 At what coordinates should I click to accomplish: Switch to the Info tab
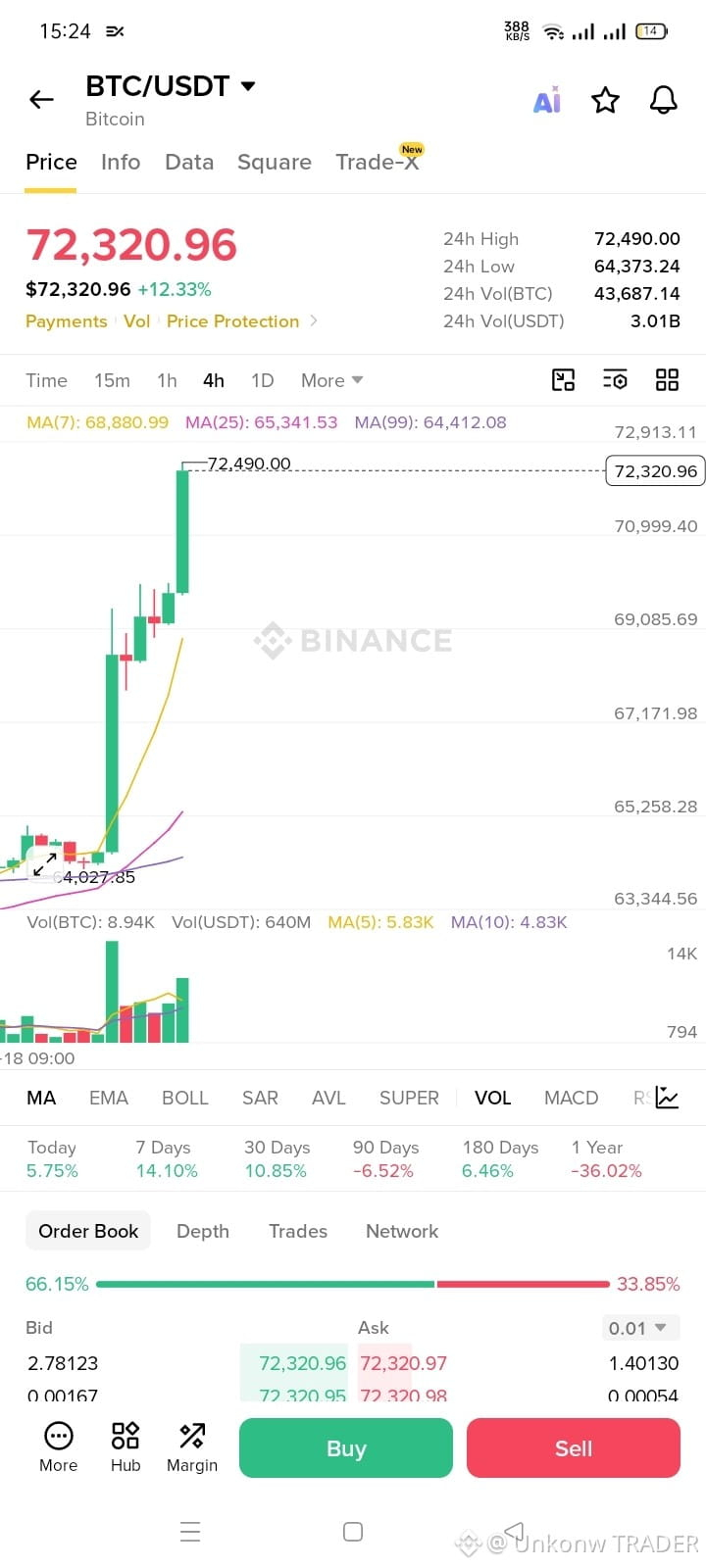(x=121, y=162)
